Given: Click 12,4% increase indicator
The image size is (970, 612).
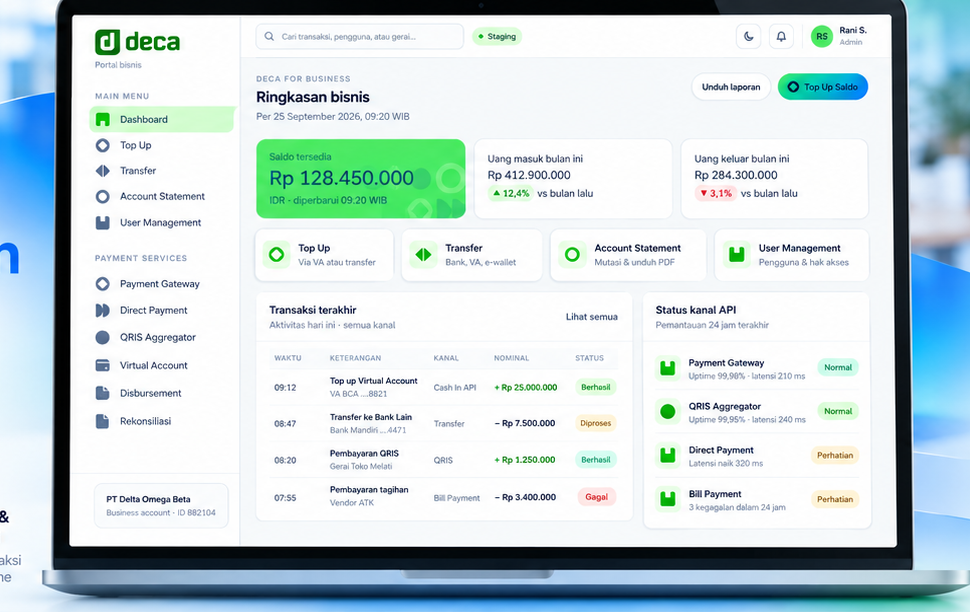Looking at the screenshot, I should (x=511, y=194).
